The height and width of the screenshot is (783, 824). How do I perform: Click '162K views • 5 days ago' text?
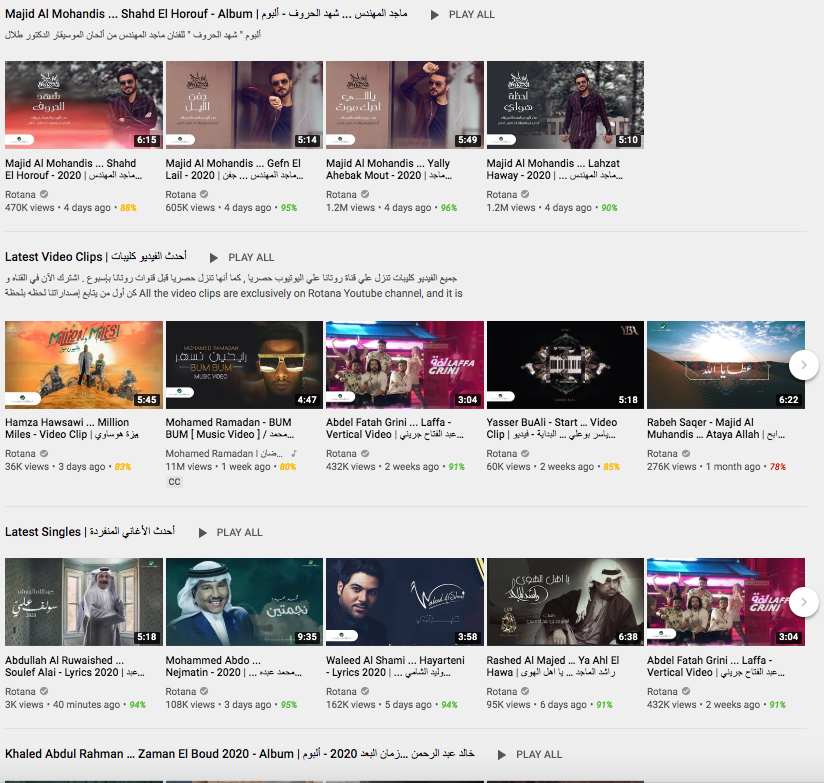(x=378, y=705)
